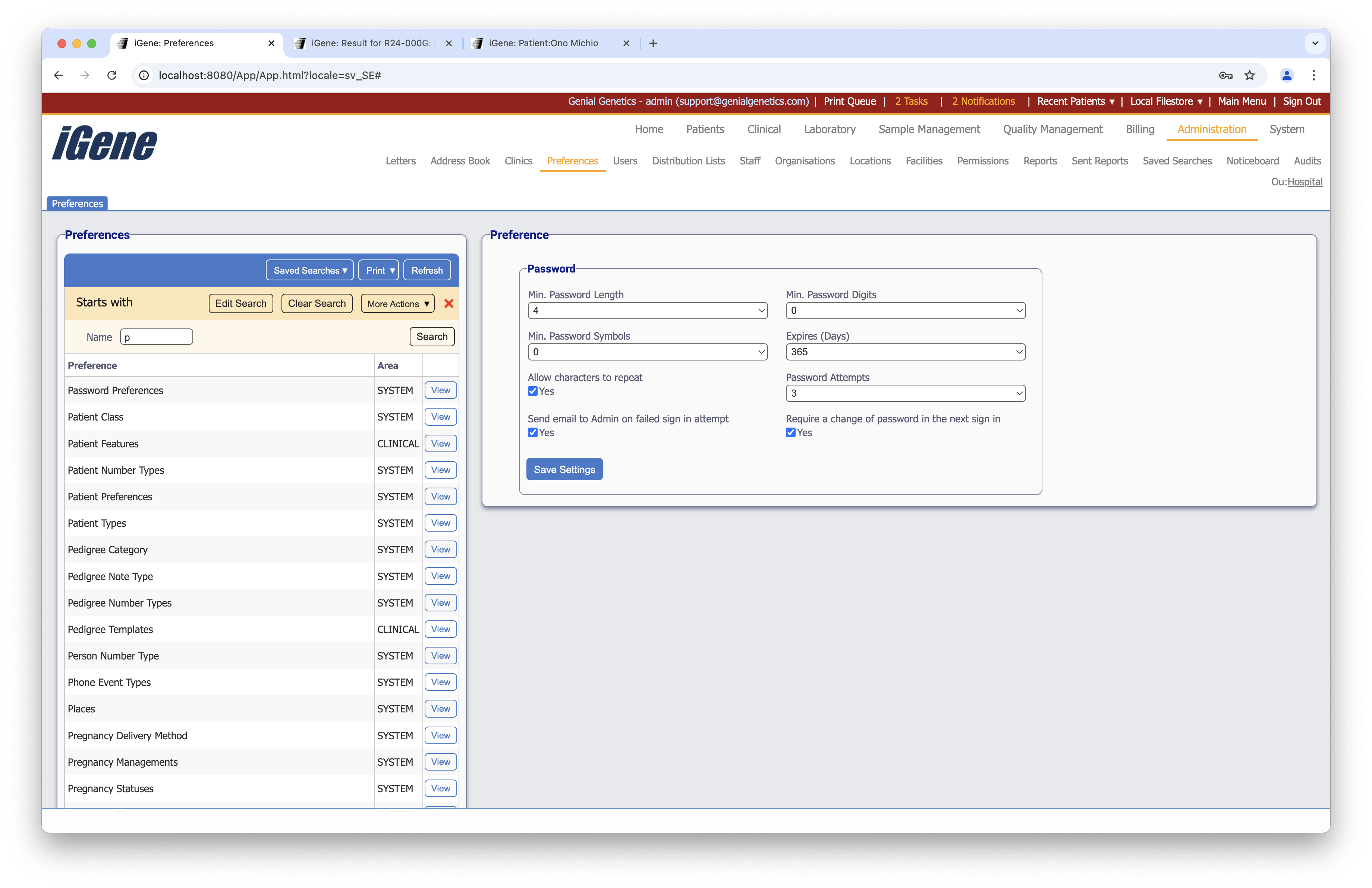Click the Chrome profile avatar icon
Viewport: 1372px width, 888px height.
point(1286,75)
